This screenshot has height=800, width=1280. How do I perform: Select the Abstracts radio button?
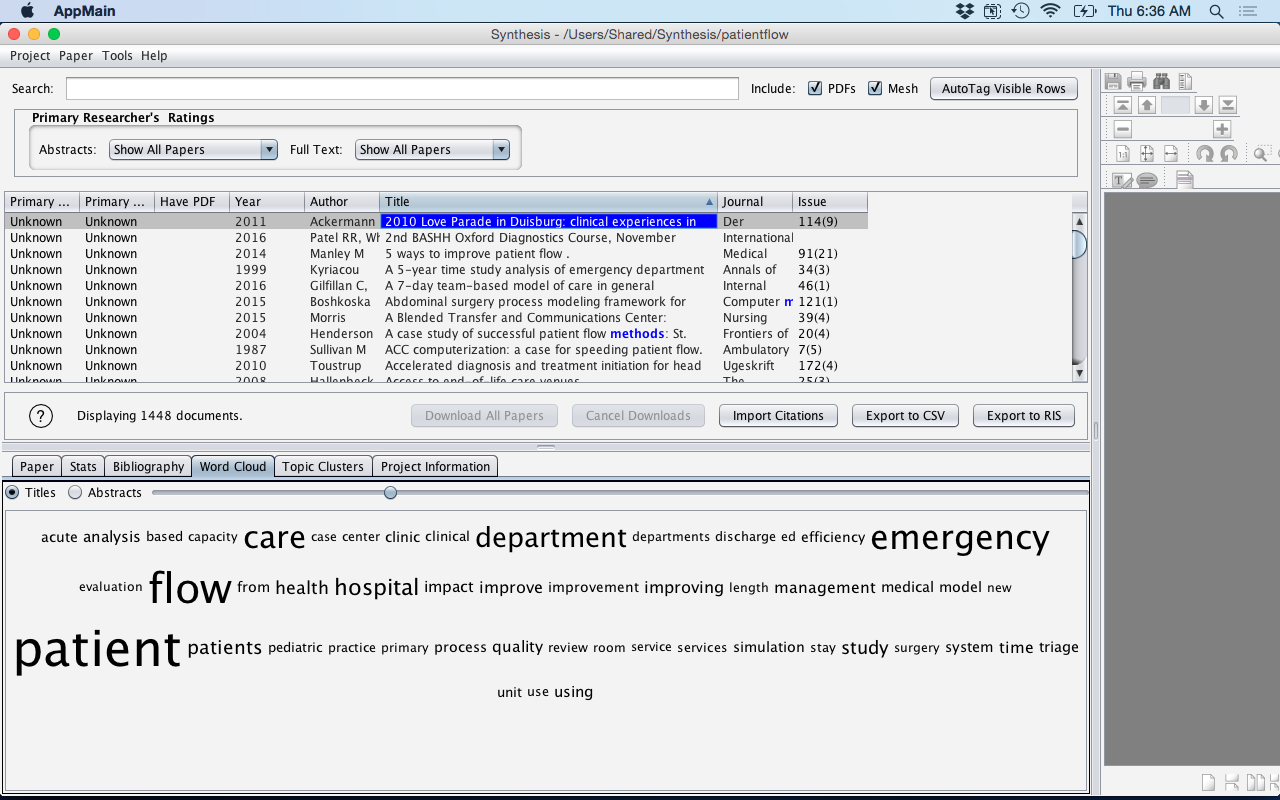click(75, 493)
